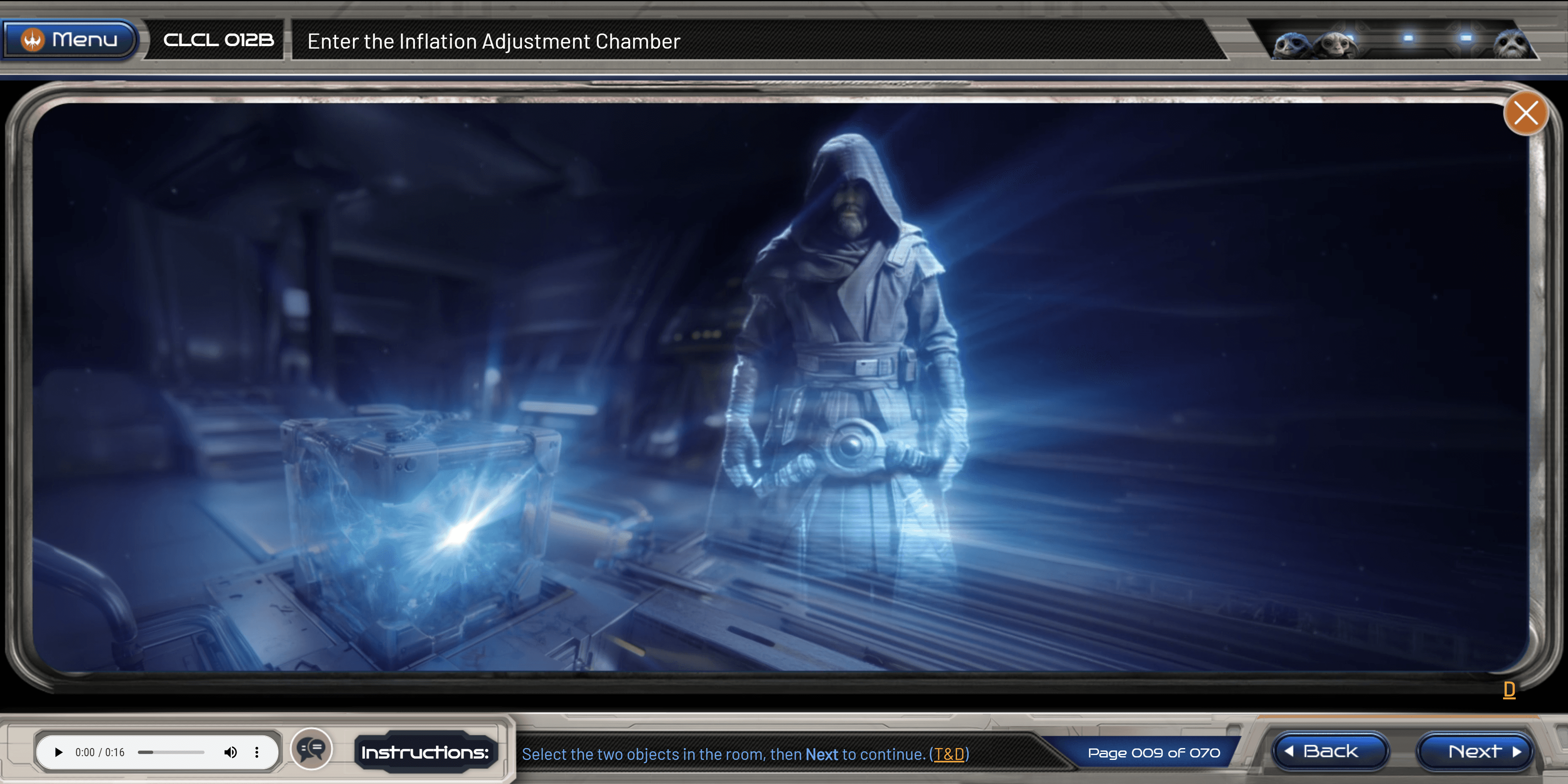1568x784 pixels.
Task: Go Back to previous page
Action: pos(1331,752)
